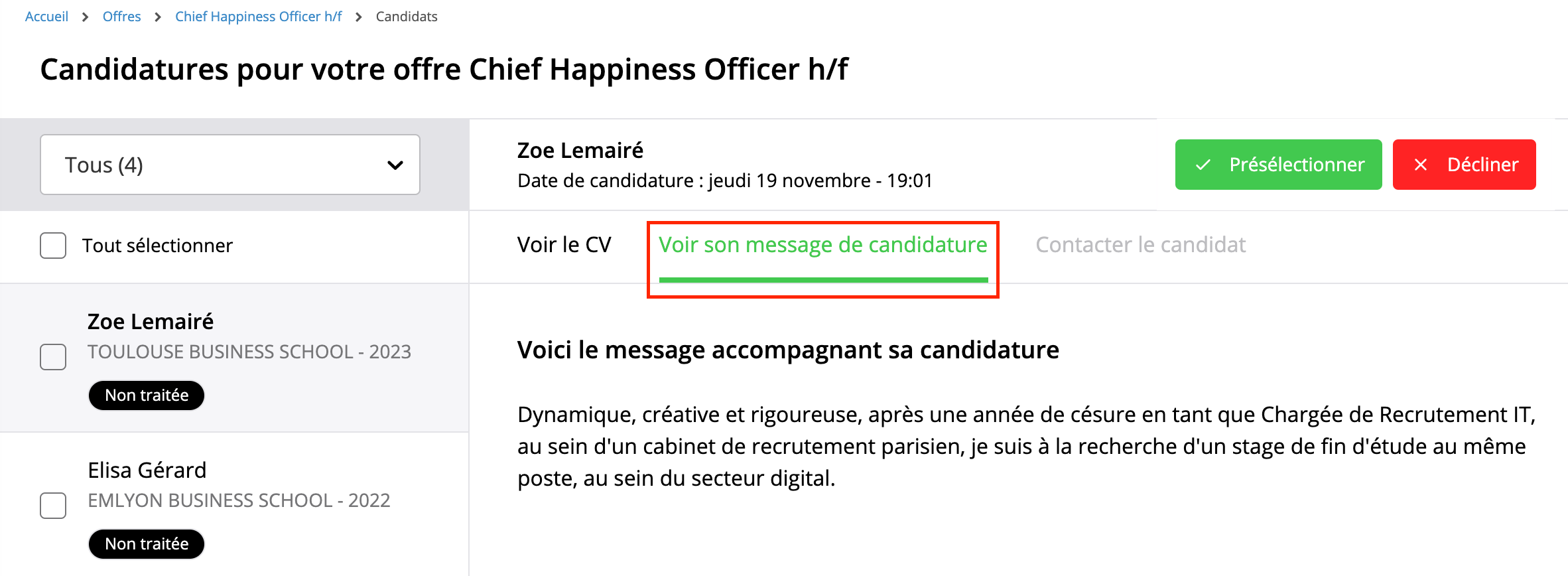Click the chevron arrow on the Tous filter
The height and width of the screenshot is (576, 1568).
[x=396, y=165]
